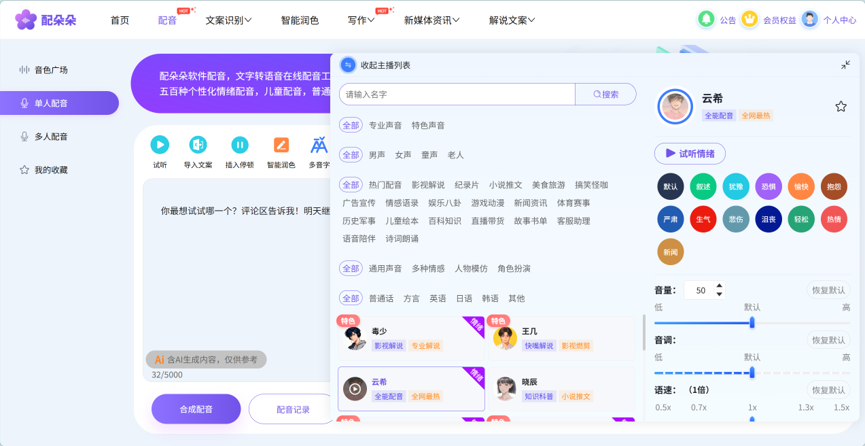The height and width of the screenshot is (446, 865).
Task: Play preview on 云希 list card avatar
Action: coord(355,389)
